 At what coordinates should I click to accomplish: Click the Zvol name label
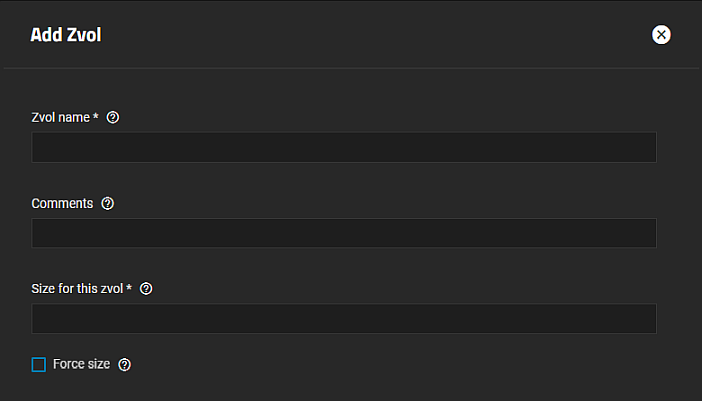click(x=60, y=118)
